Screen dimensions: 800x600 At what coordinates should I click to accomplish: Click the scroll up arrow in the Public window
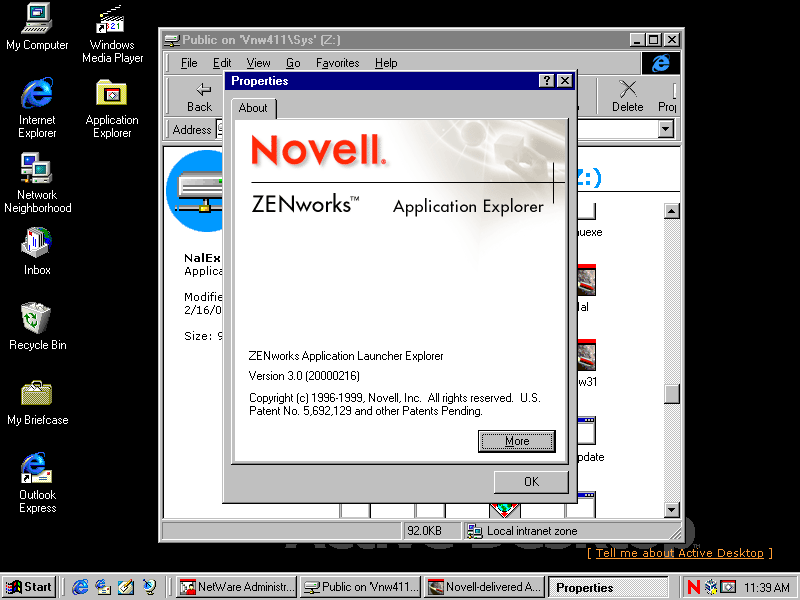[x=672, y=211]
